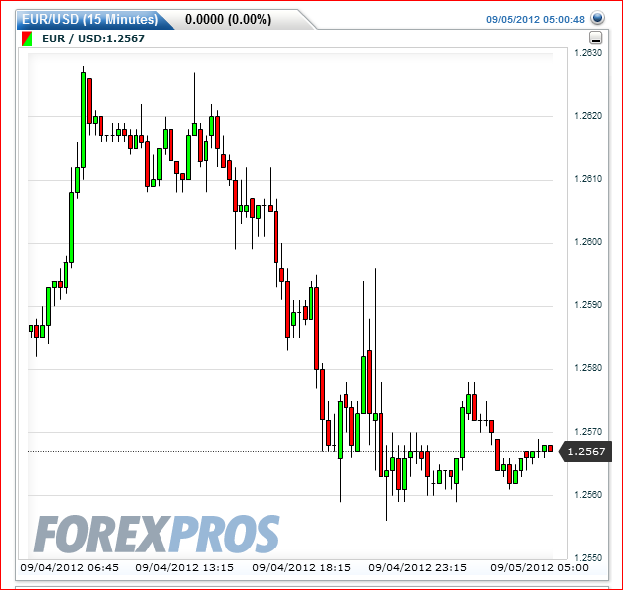The image size is (623, 590).
Task: Click the 1.2620 price axis label
Action: [588, 116]
